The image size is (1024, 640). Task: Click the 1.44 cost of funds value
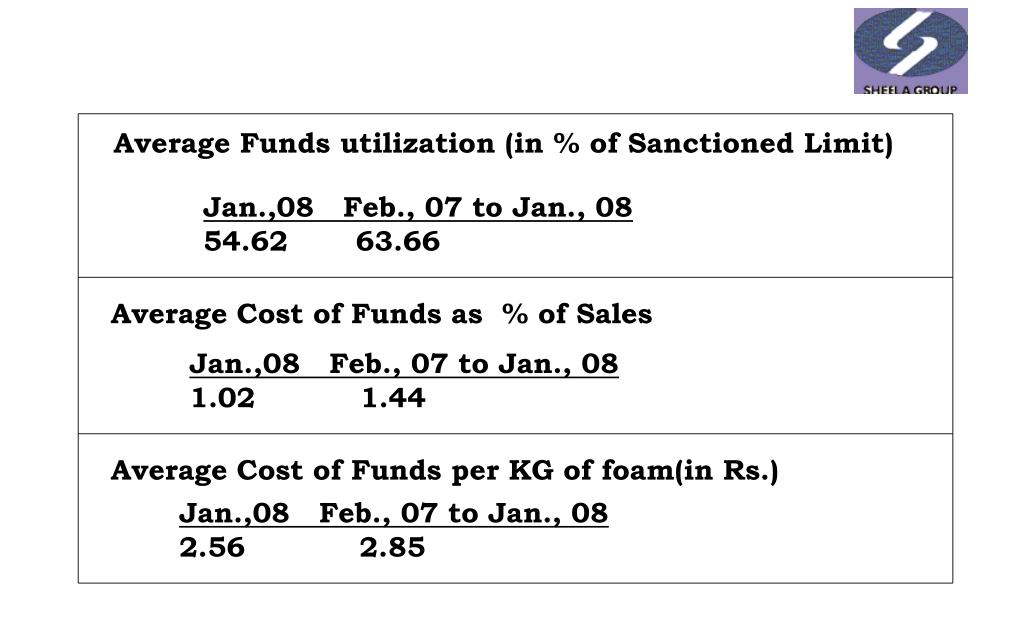pyautogui.click(x=394, y=398)
